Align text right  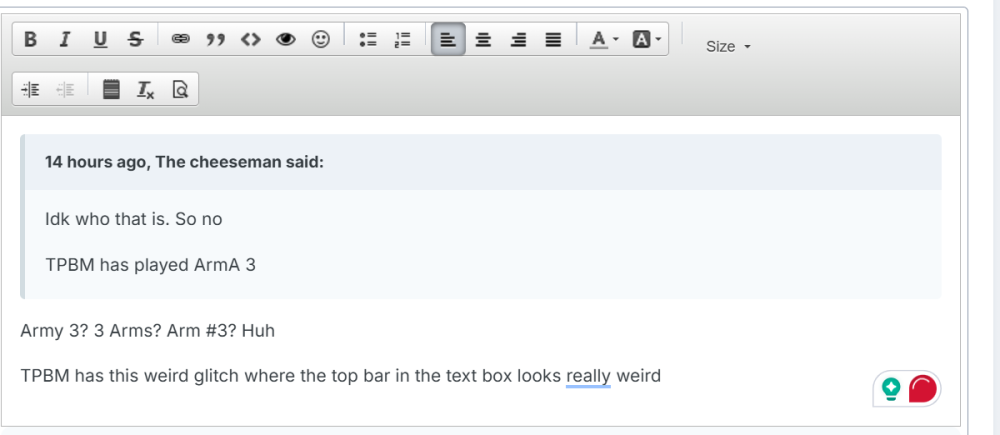tap(519, 40)
